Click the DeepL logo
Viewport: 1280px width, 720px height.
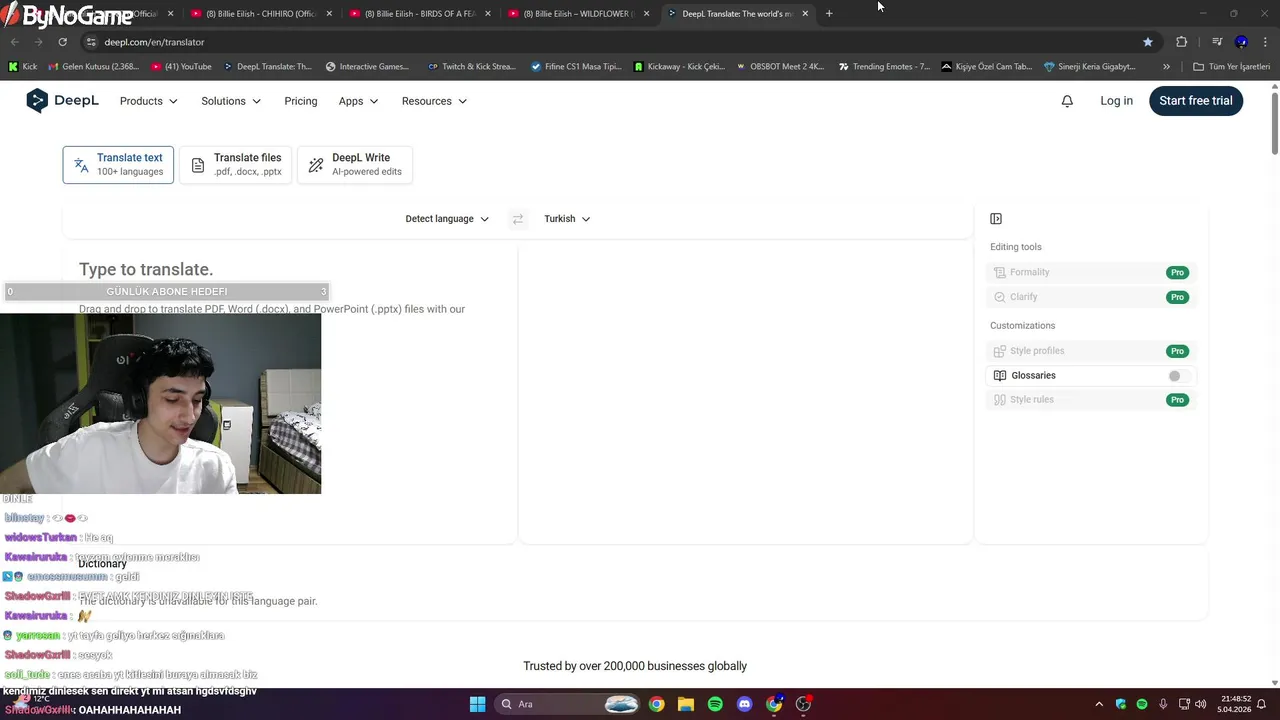click(x=62, y=101)
